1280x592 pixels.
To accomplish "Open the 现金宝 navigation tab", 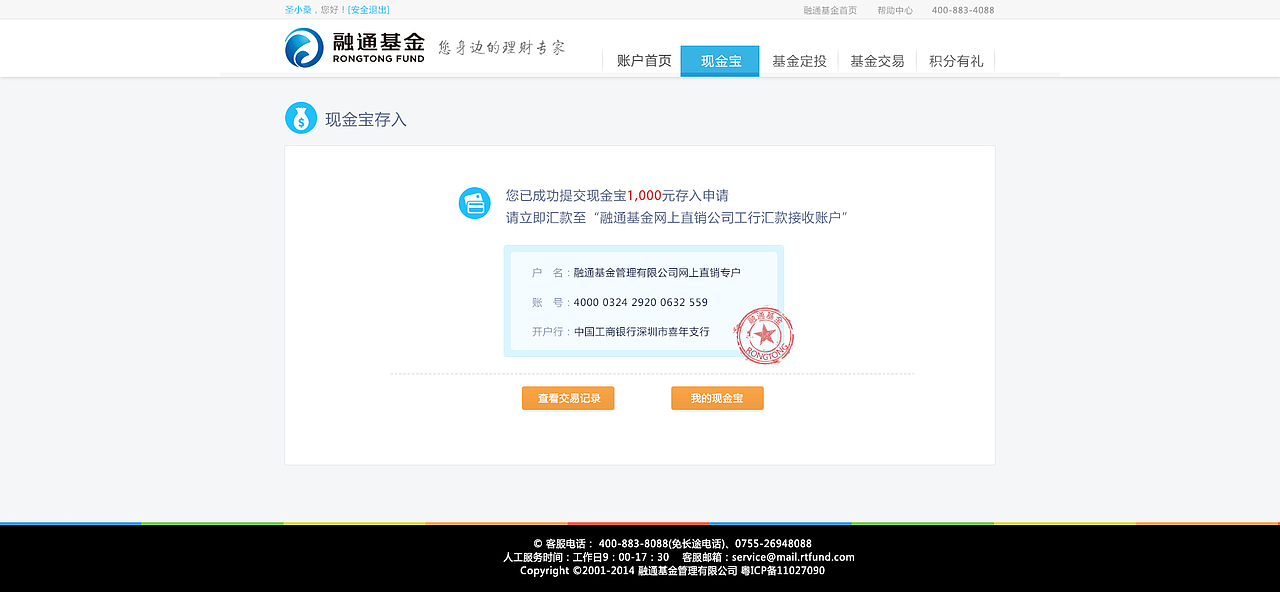I will pyautogui.click(x=719, y=60).
